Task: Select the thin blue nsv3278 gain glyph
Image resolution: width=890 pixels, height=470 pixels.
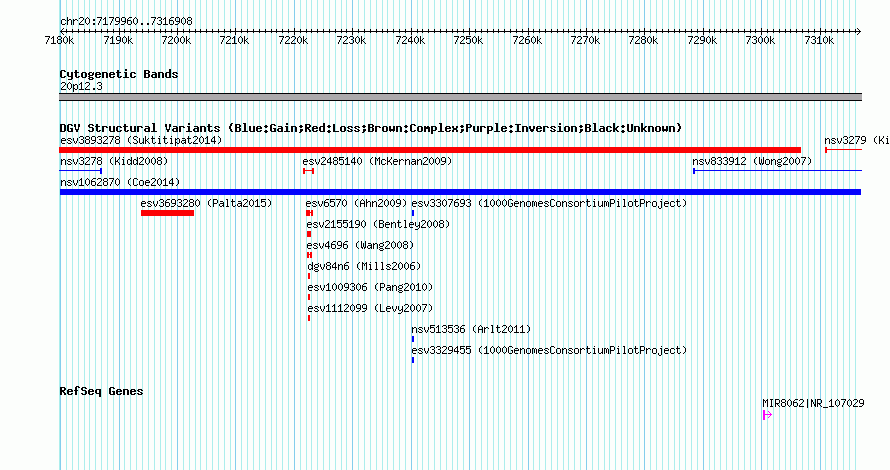Action: tap(81, 171)
